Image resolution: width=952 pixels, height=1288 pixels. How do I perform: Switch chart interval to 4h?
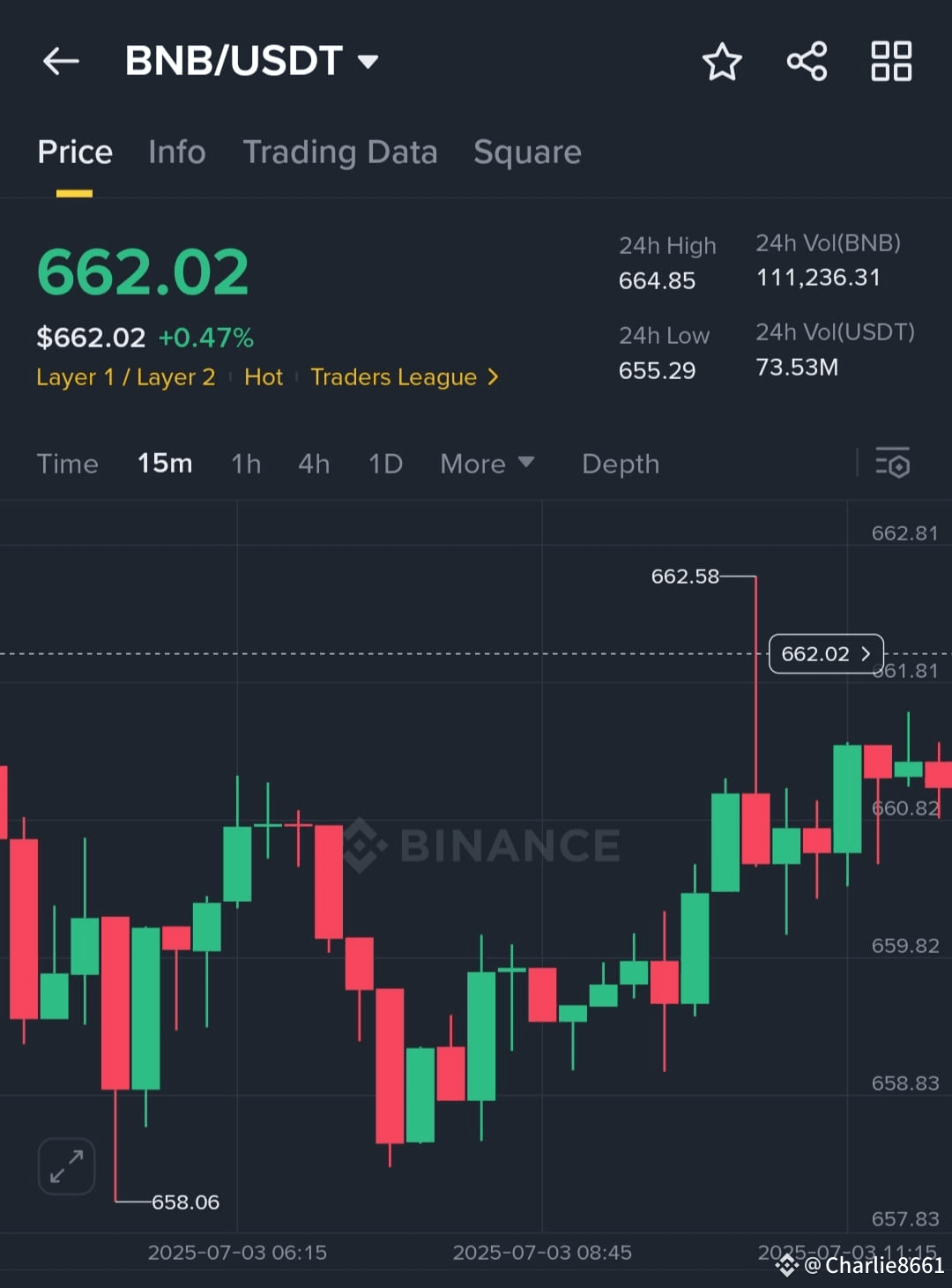(x=314, y=464)
